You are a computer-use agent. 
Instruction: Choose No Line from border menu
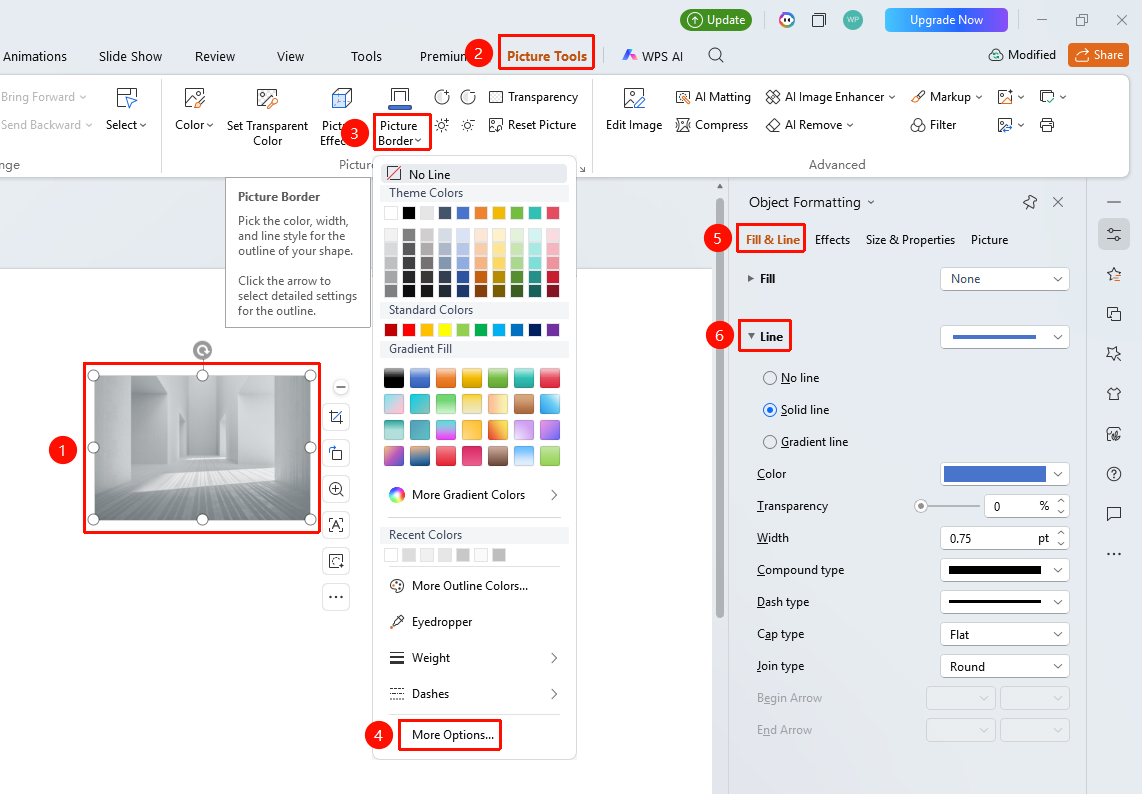click(x=473, y=174)
